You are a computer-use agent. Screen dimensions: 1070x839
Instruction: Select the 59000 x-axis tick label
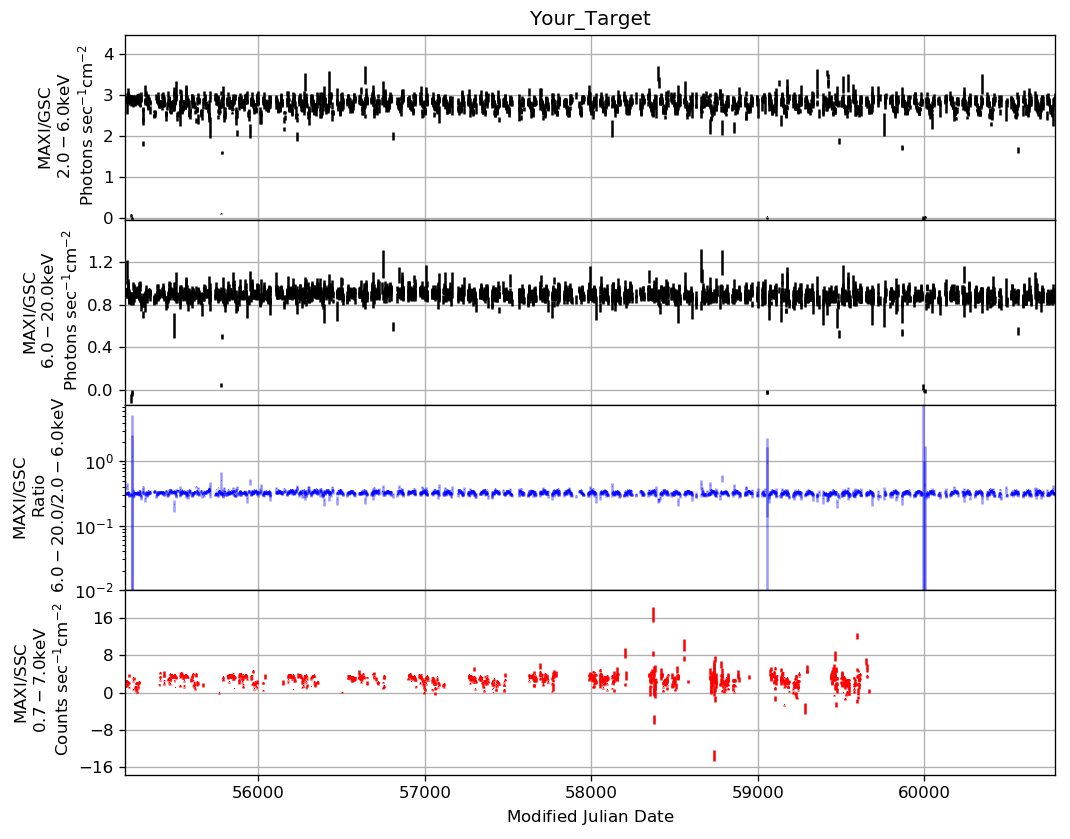point(758,792)
